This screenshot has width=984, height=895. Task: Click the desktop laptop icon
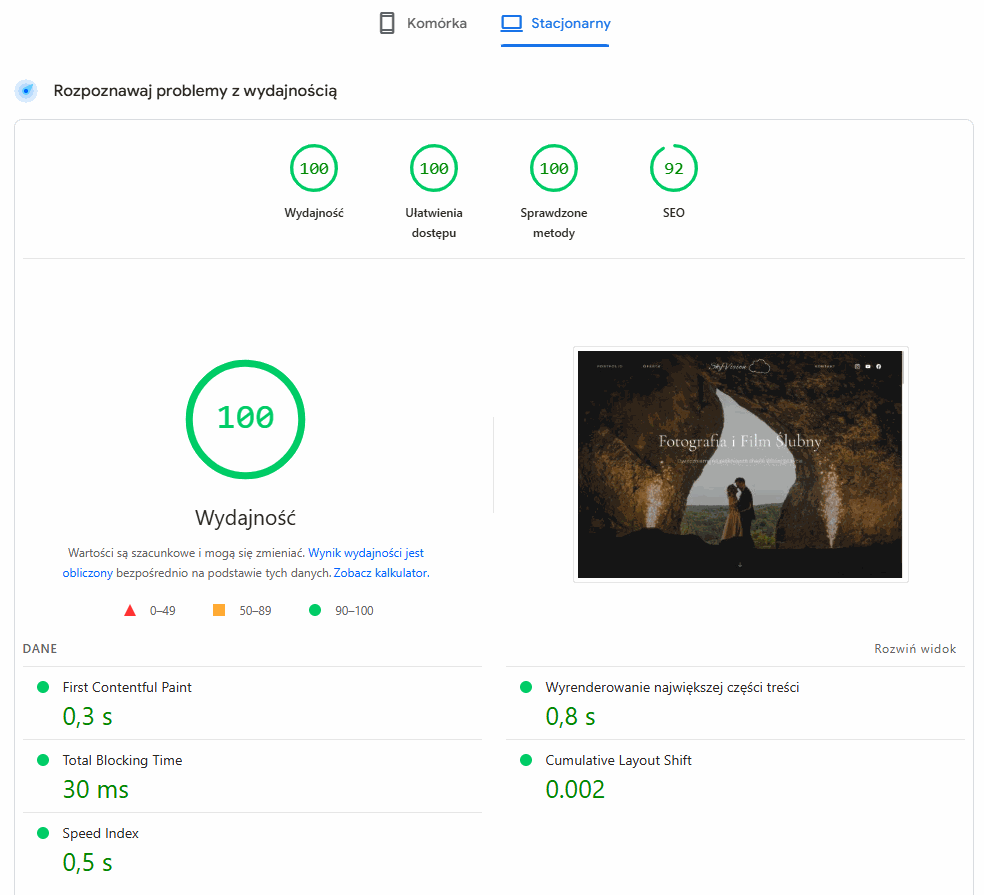tap(511, 23)
